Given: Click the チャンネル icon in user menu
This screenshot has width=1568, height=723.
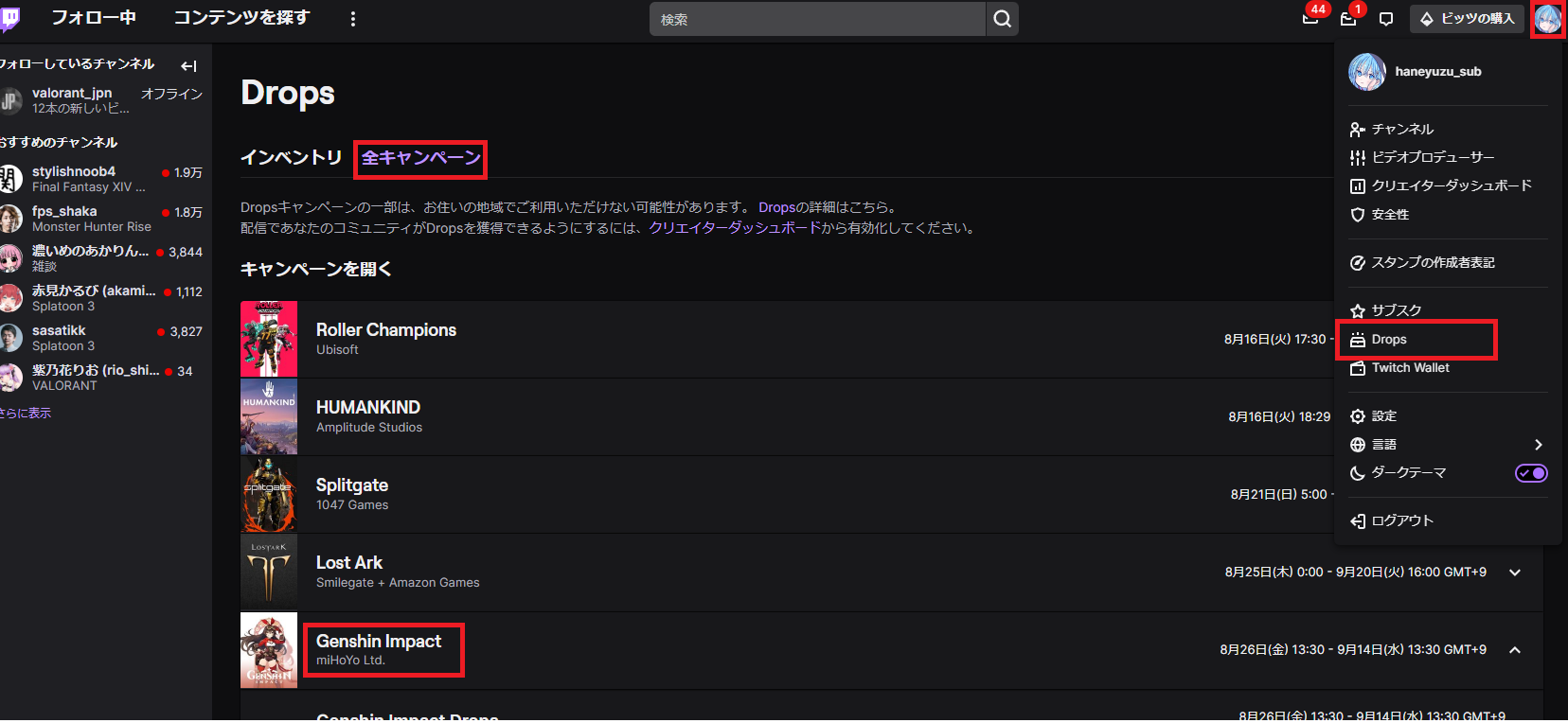Looking at the screenshot, I should (x=1357, y=130).
